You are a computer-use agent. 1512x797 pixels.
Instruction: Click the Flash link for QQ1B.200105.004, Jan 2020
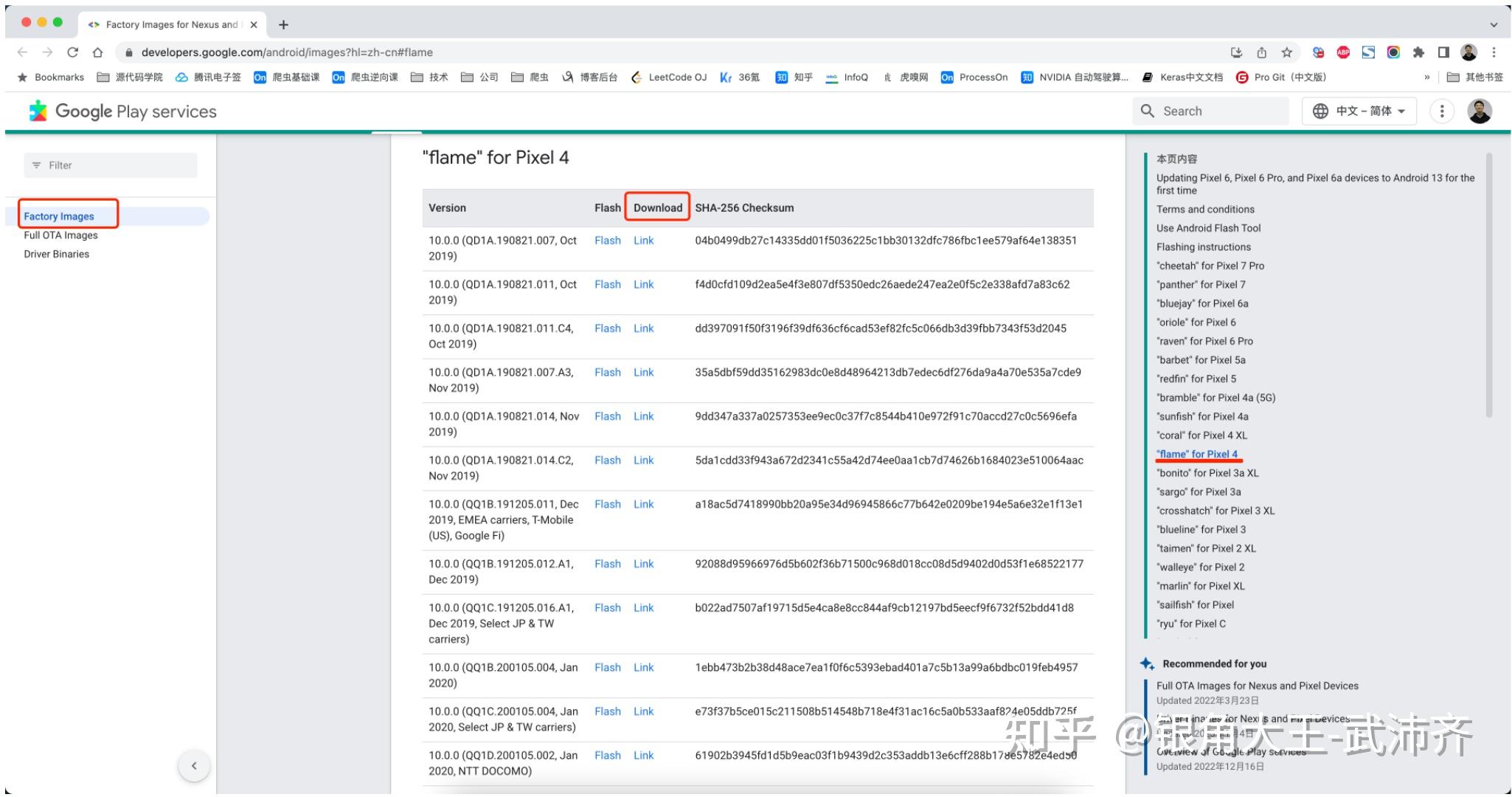click(x=608, y=667)
